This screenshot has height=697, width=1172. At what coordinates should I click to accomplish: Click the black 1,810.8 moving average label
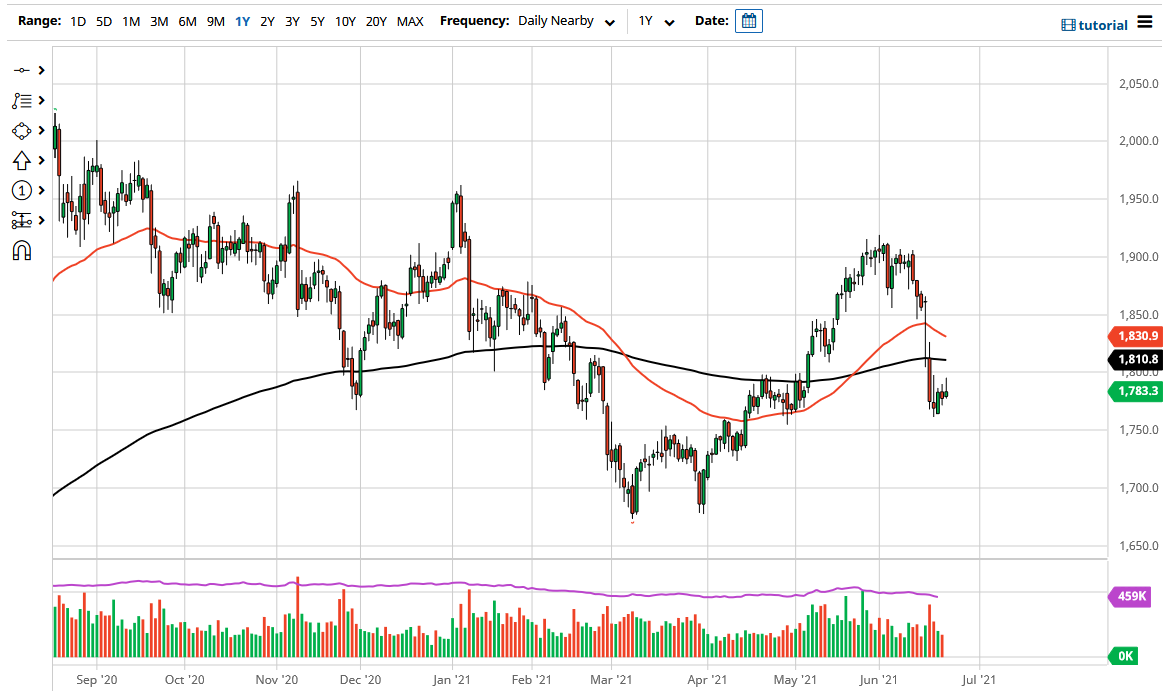[1136, 360]
